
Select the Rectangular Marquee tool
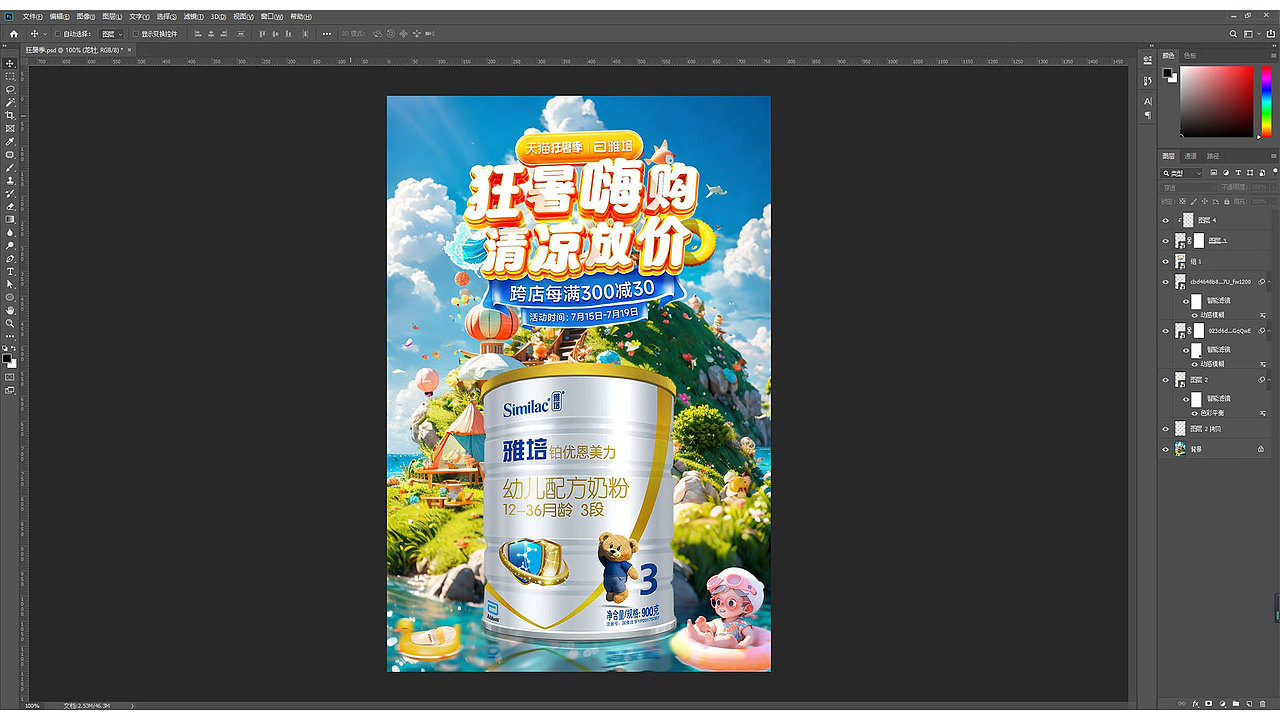coord(10,76)
